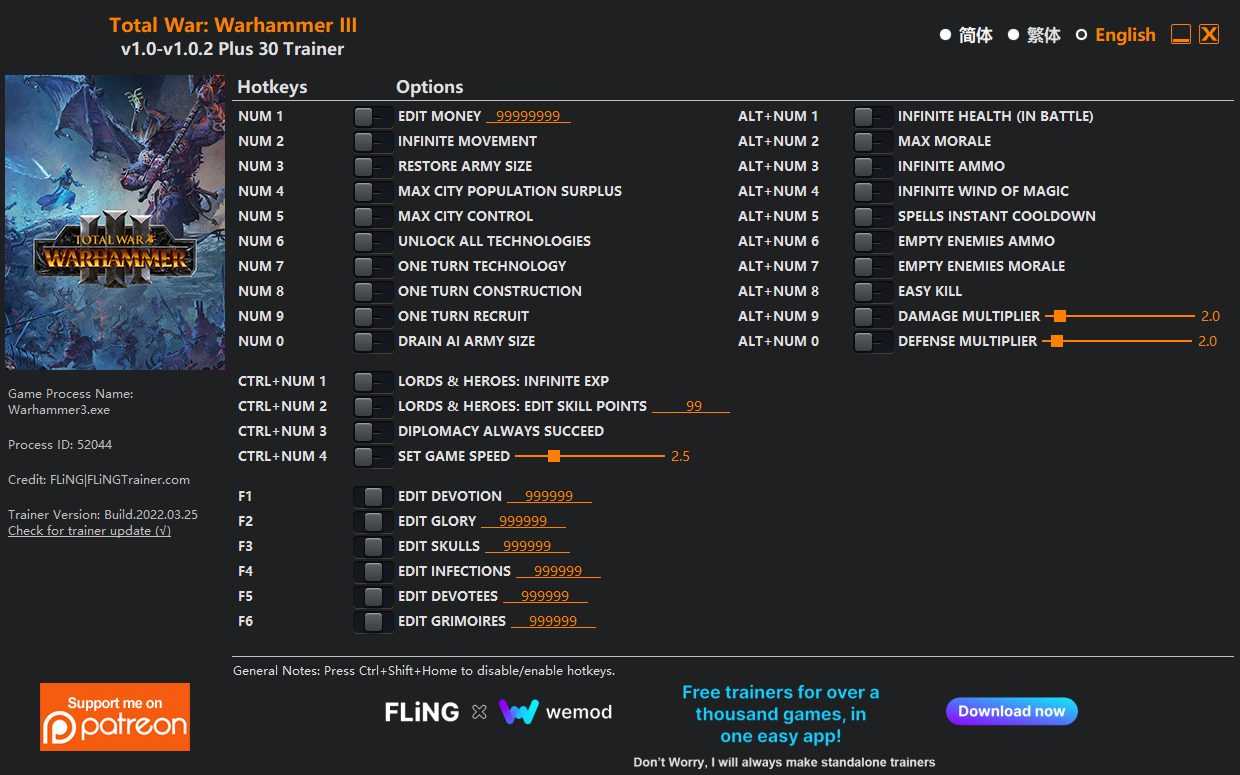Image resolution: width=1240 pixels, height=775 pixels.
Task: Click the Set Game Speed slider handle
Action: (554, 456)
